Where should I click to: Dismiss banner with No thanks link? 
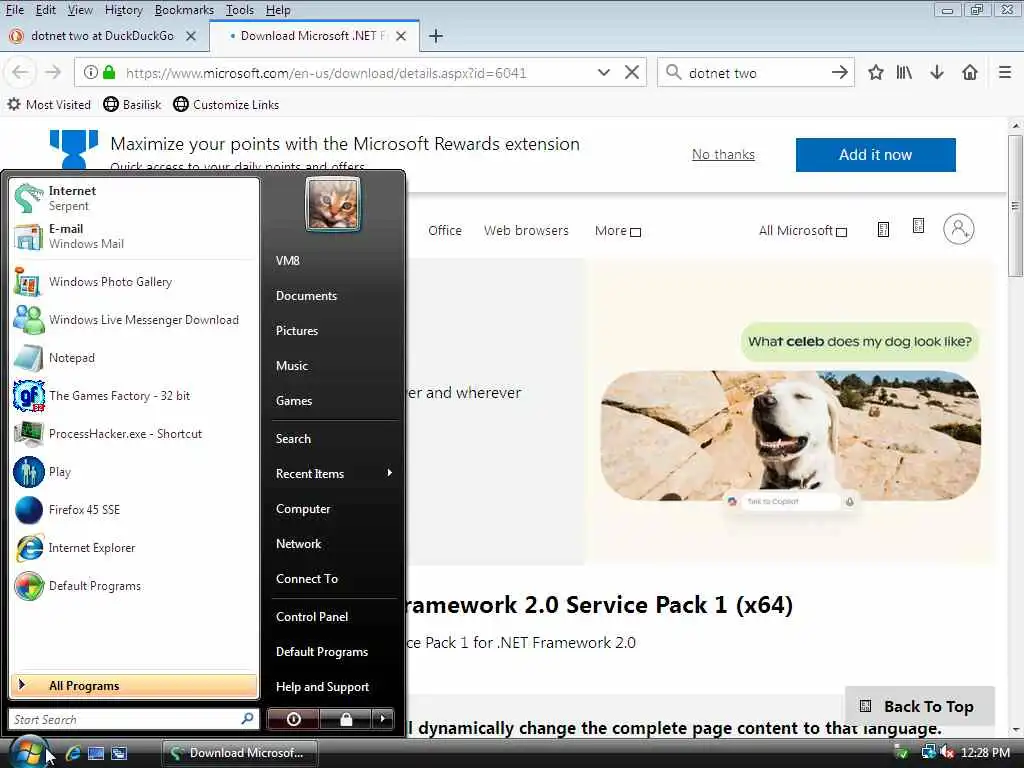723,155
